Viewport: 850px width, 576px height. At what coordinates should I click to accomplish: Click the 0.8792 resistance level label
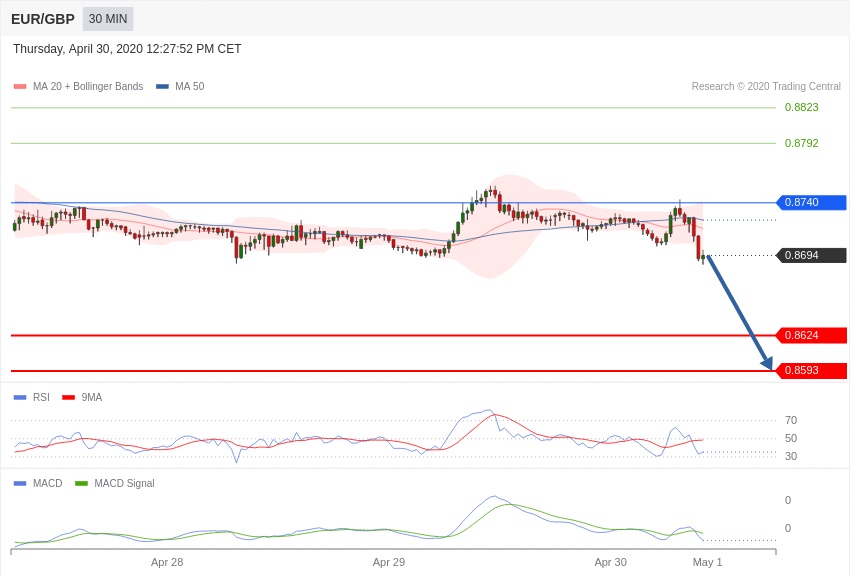(x=801, y=143)
